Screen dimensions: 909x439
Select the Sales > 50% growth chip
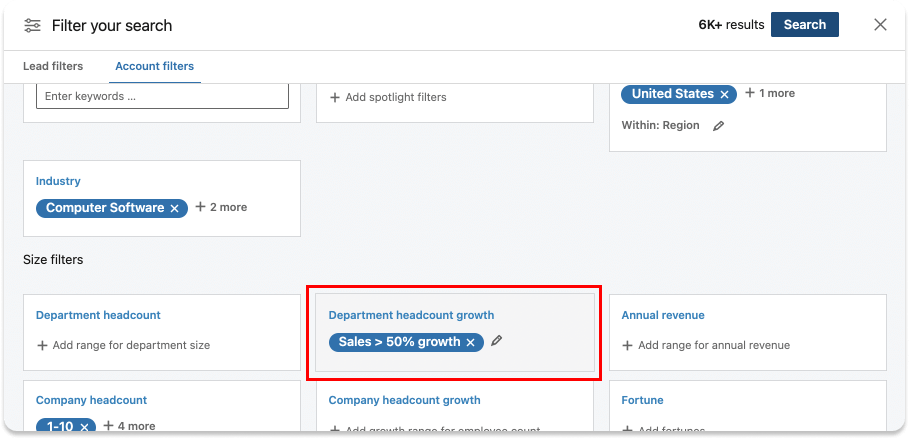click(399, 342)
